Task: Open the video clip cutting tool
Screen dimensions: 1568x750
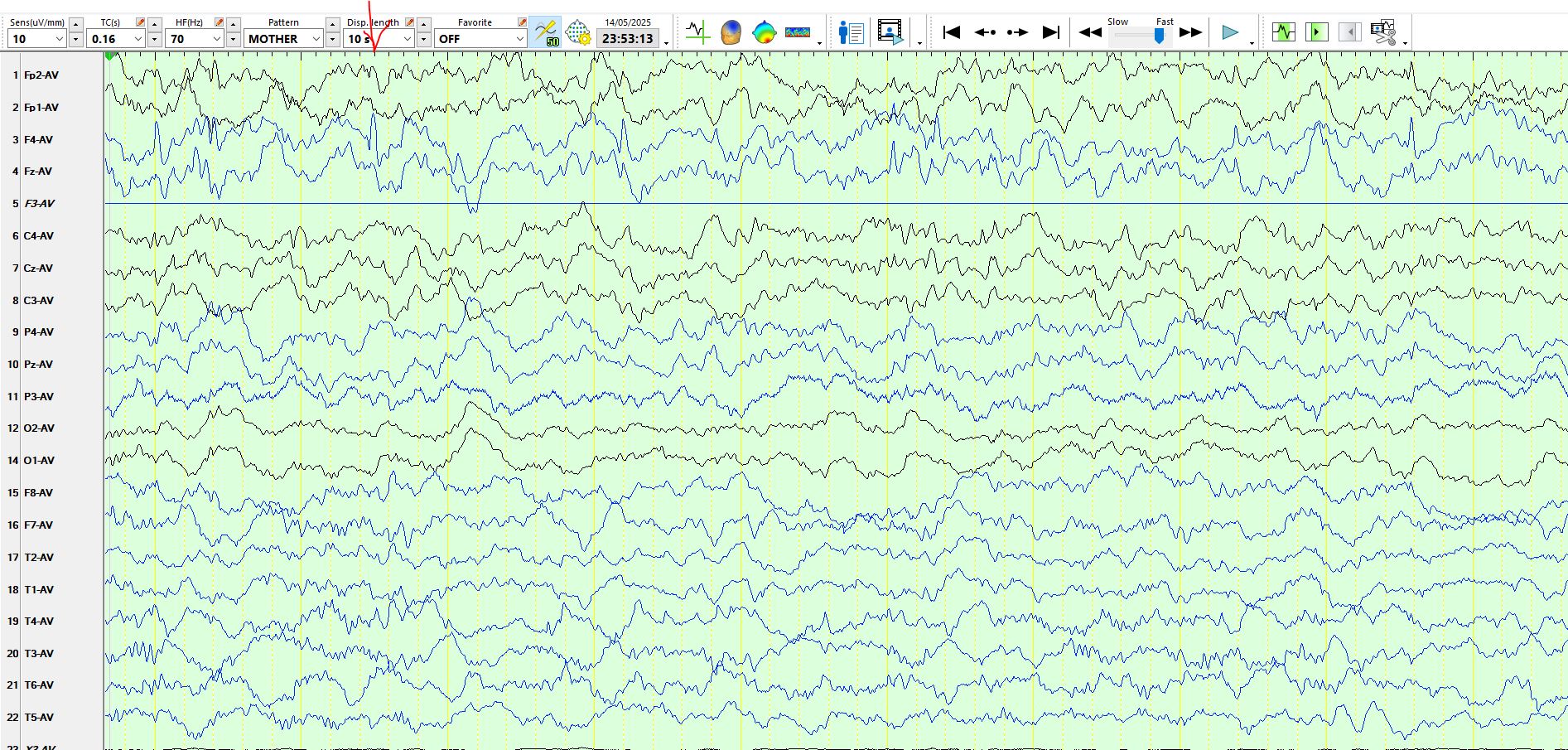Action: pos(1383,32)
